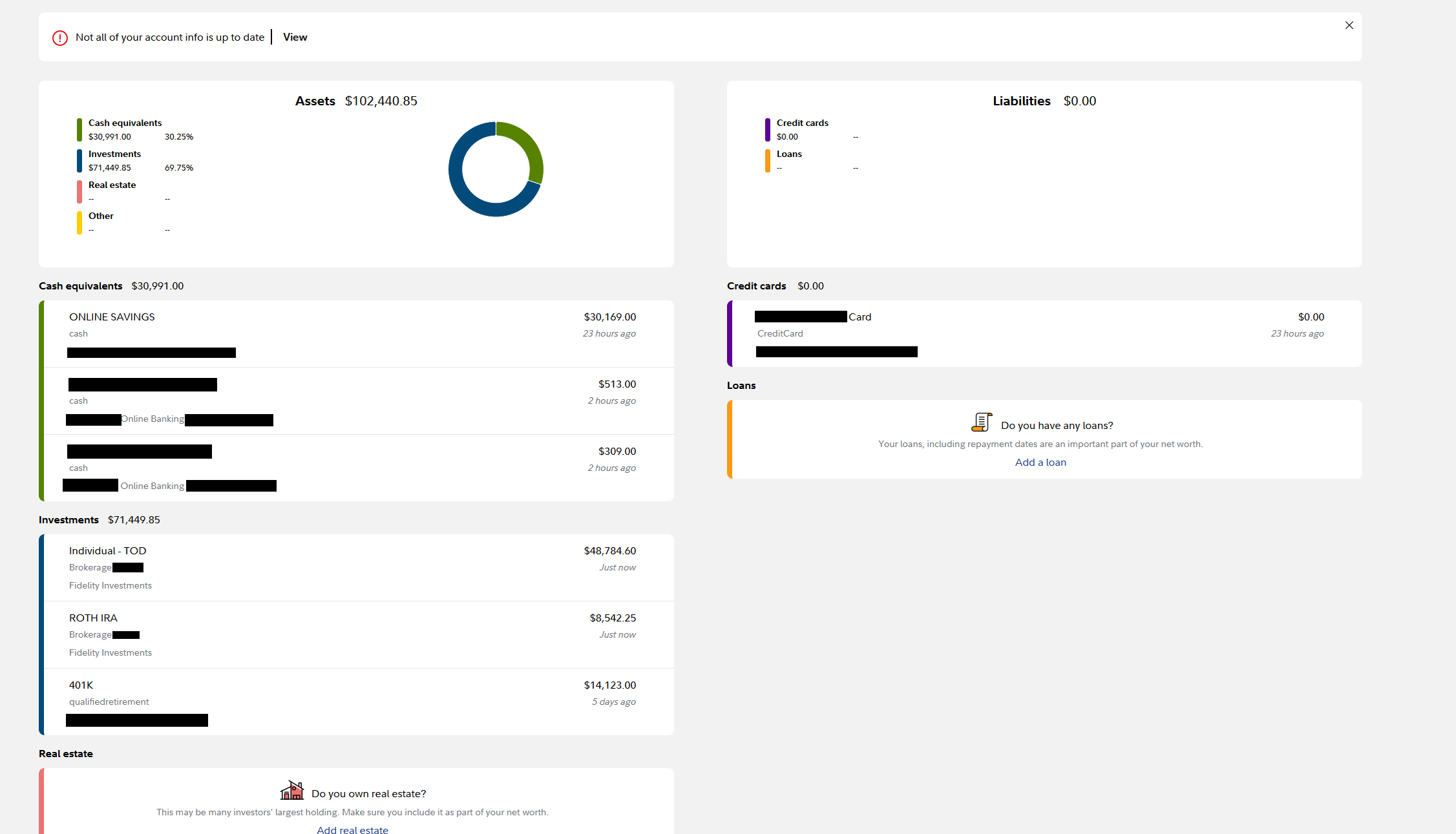The image size is (1456, 834).
Task: Click the Add a loan link
Action: [x=1040, y=463]
